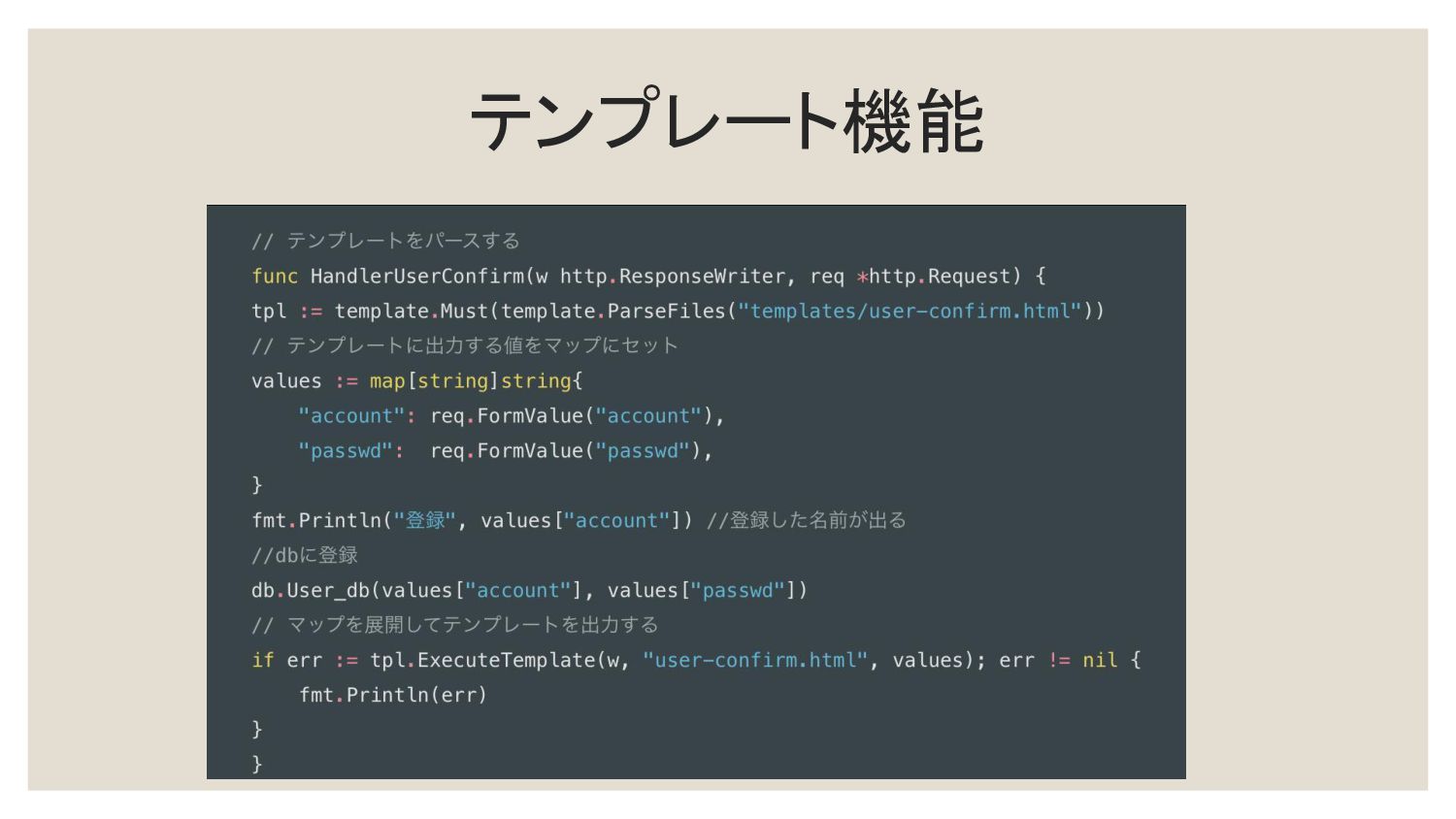1456x819 pixels.
Task: Click the fmt.Println(err) line
Action: pyautogui.click(x=393, y=695)
